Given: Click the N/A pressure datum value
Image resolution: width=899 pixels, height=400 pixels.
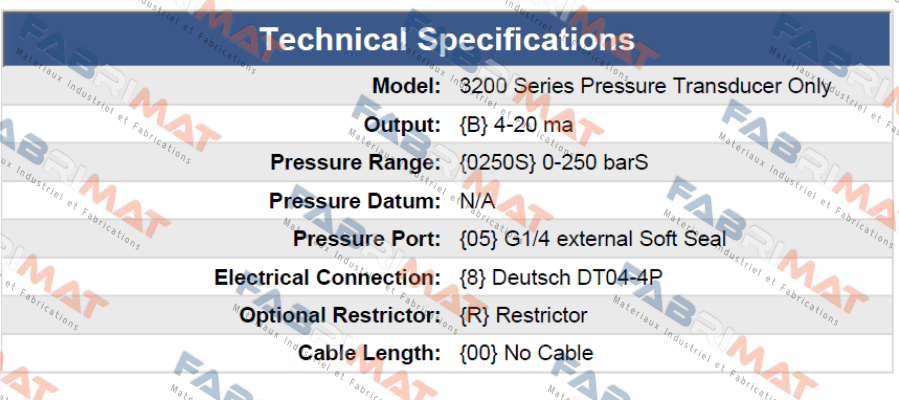Looking at the screenshot, I should [x=478, y=201].
